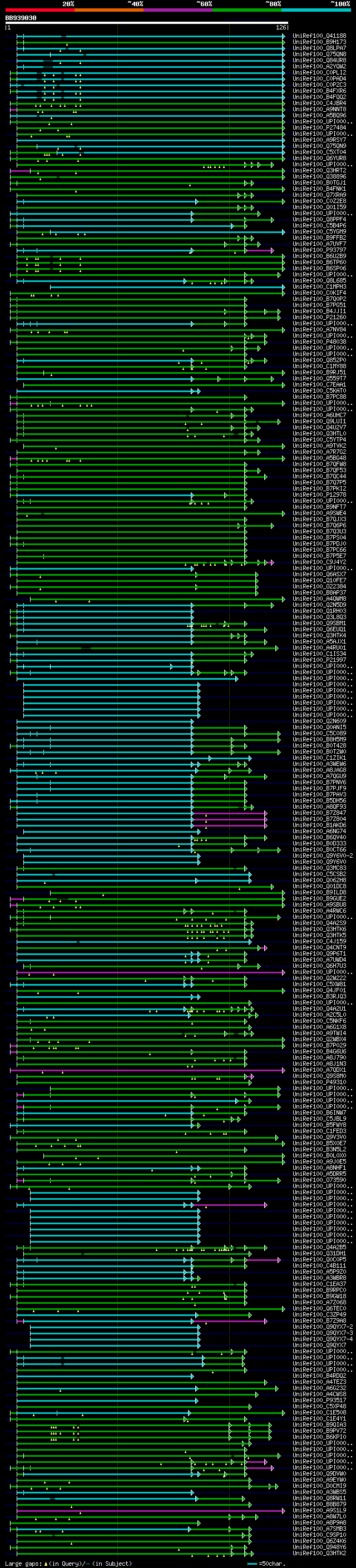Select hit UniRef100_A7NV84
The image size is (356, 1568).
(319, 329)
